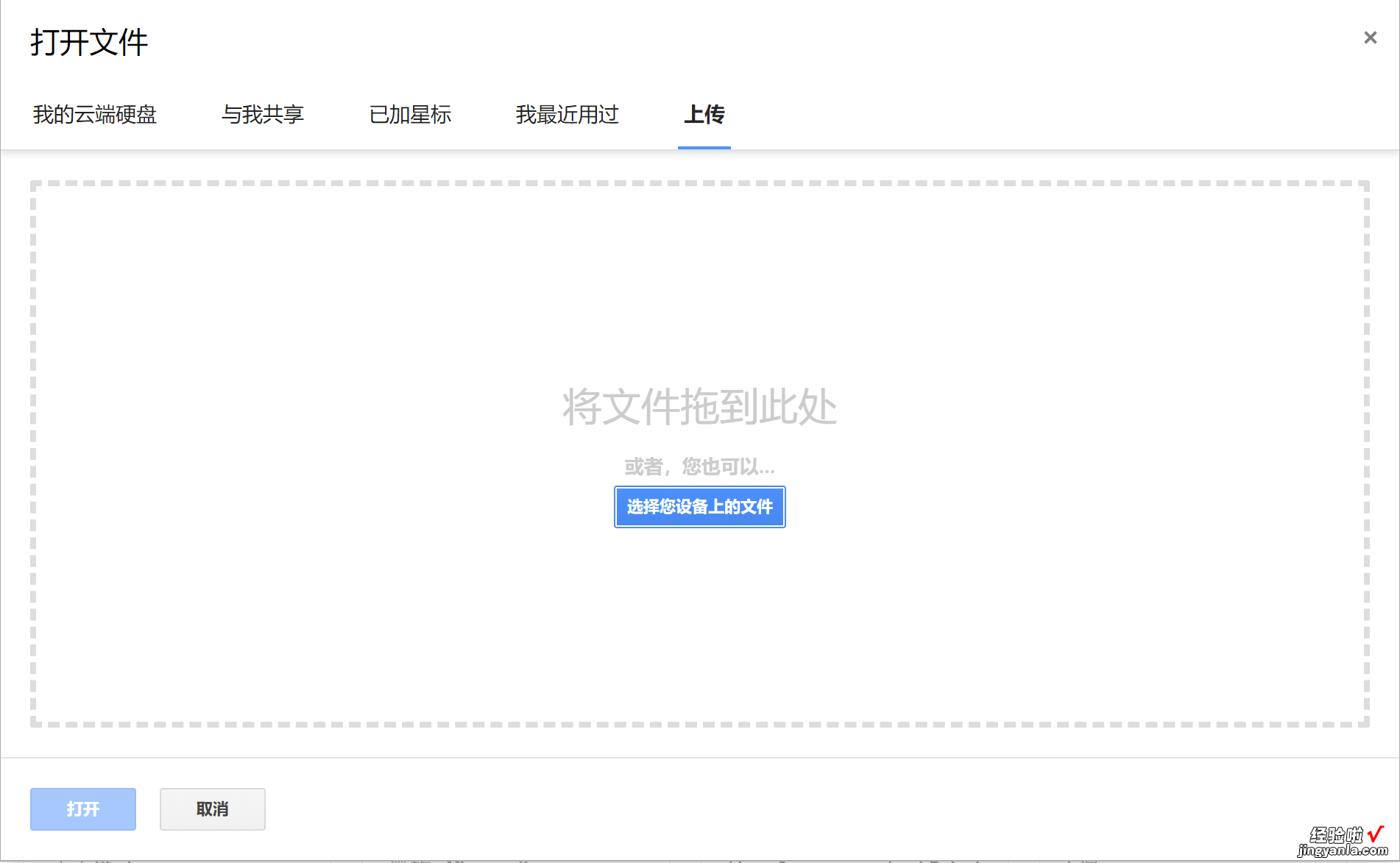The image size is (1400, 863).
Task: Go to the 我最近用过 tab
Action: [x=568, y=115]
